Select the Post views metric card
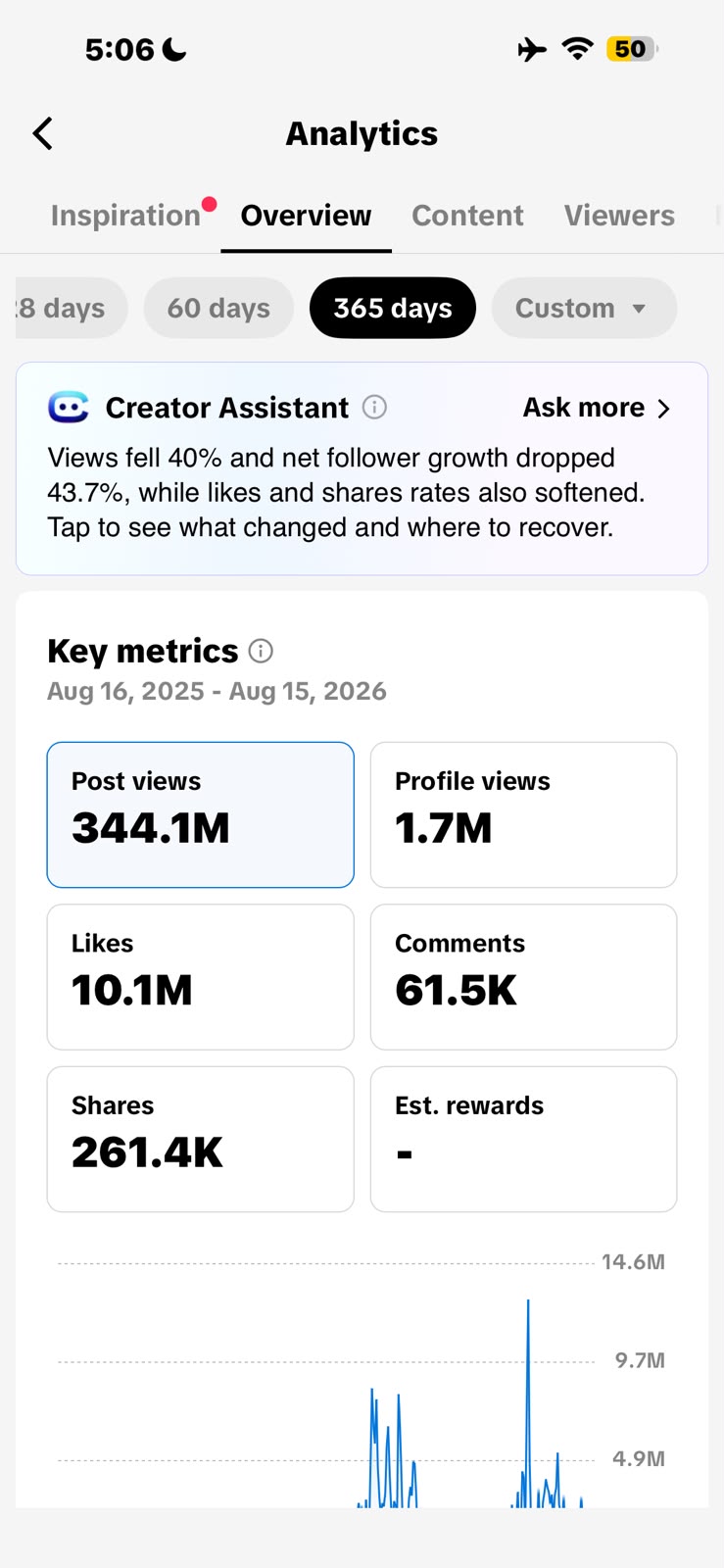The image size is (724, 1568). [201, 814]
